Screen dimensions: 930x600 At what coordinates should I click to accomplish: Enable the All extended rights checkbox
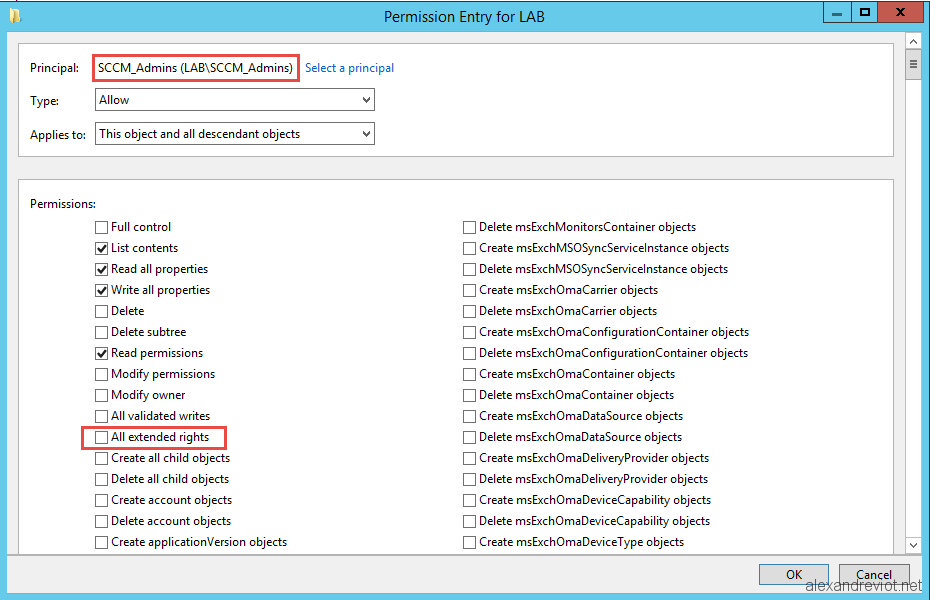pyautogui.click(x=101, y=438)
